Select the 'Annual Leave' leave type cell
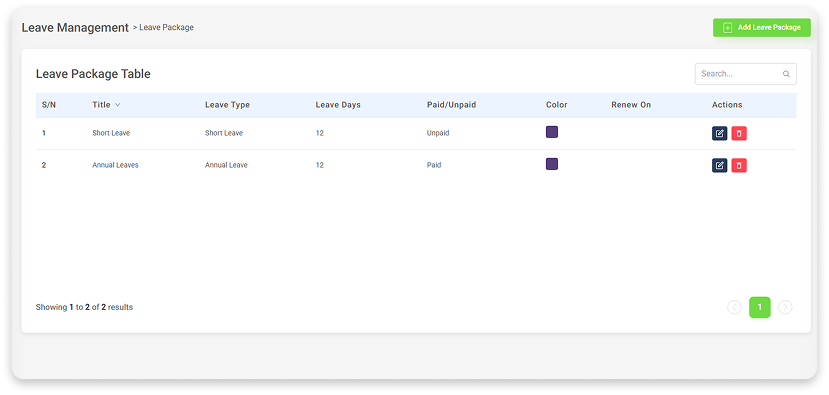The height and width of the screenshot is (395, 829). (226, 165)
